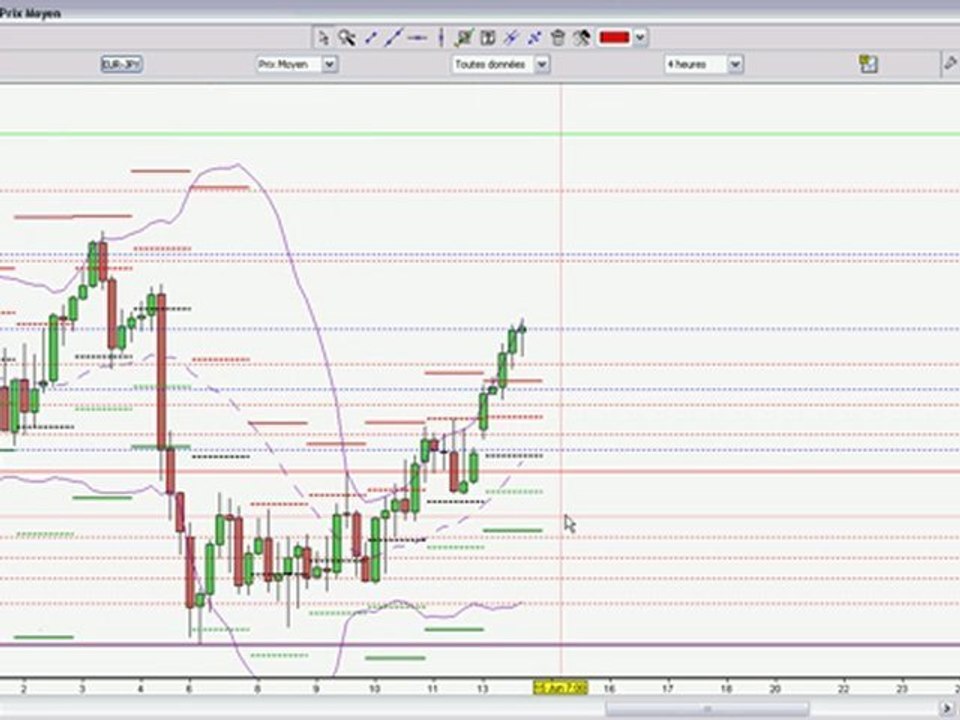Select the horizontal line drawing tool
The image size is (960, 720).
point(418,38)
